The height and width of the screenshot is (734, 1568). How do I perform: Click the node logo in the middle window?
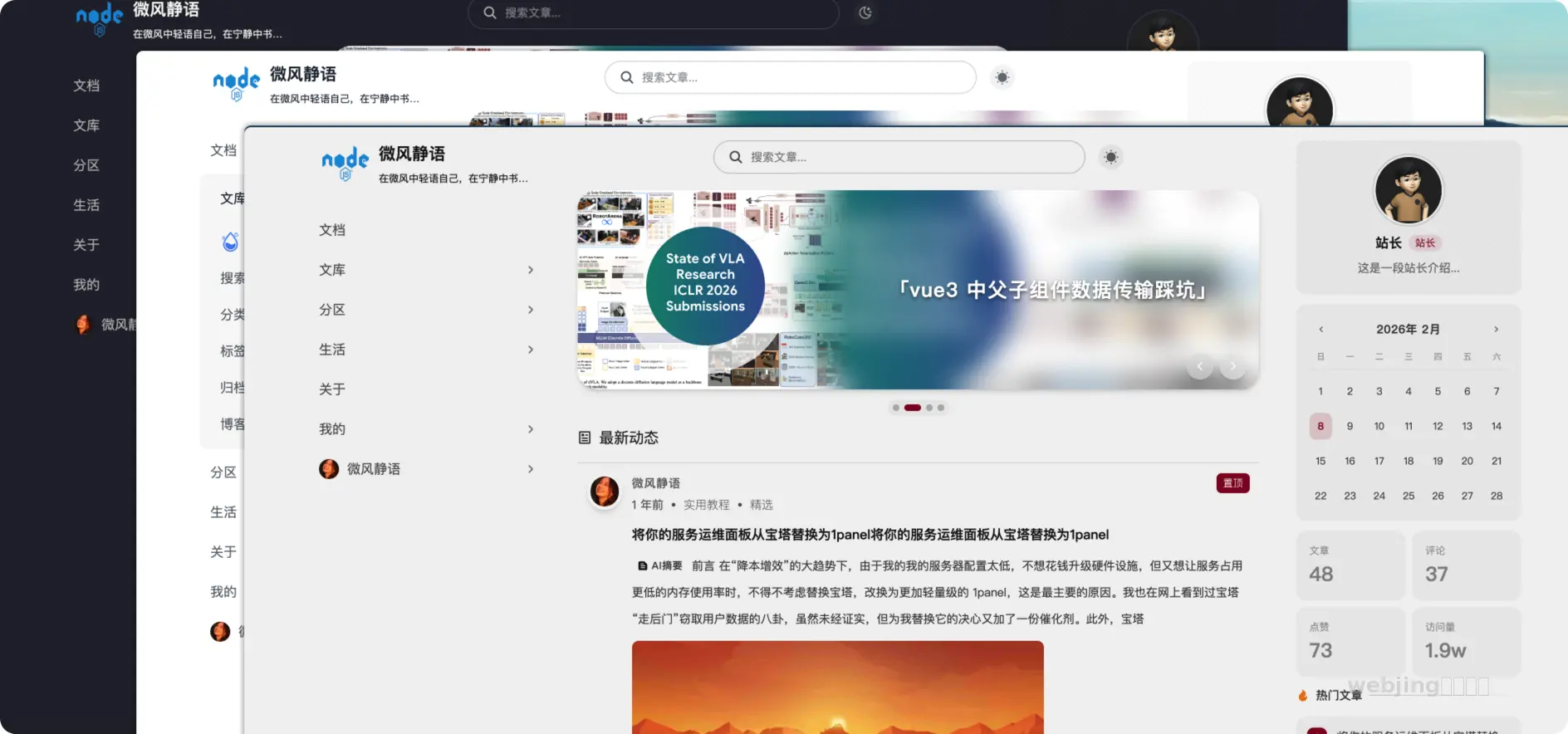point(237,83)
